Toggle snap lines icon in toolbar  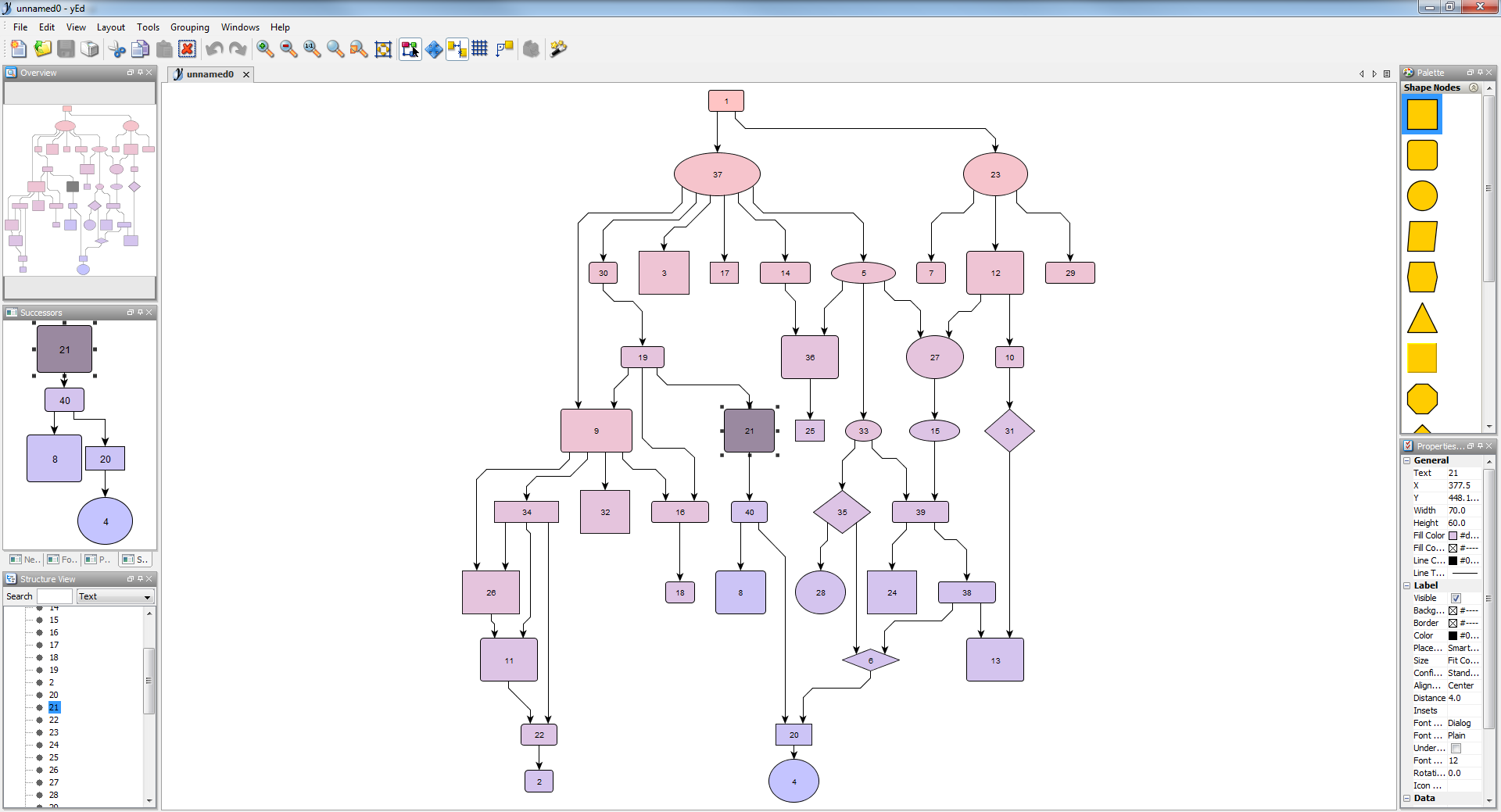457,48
